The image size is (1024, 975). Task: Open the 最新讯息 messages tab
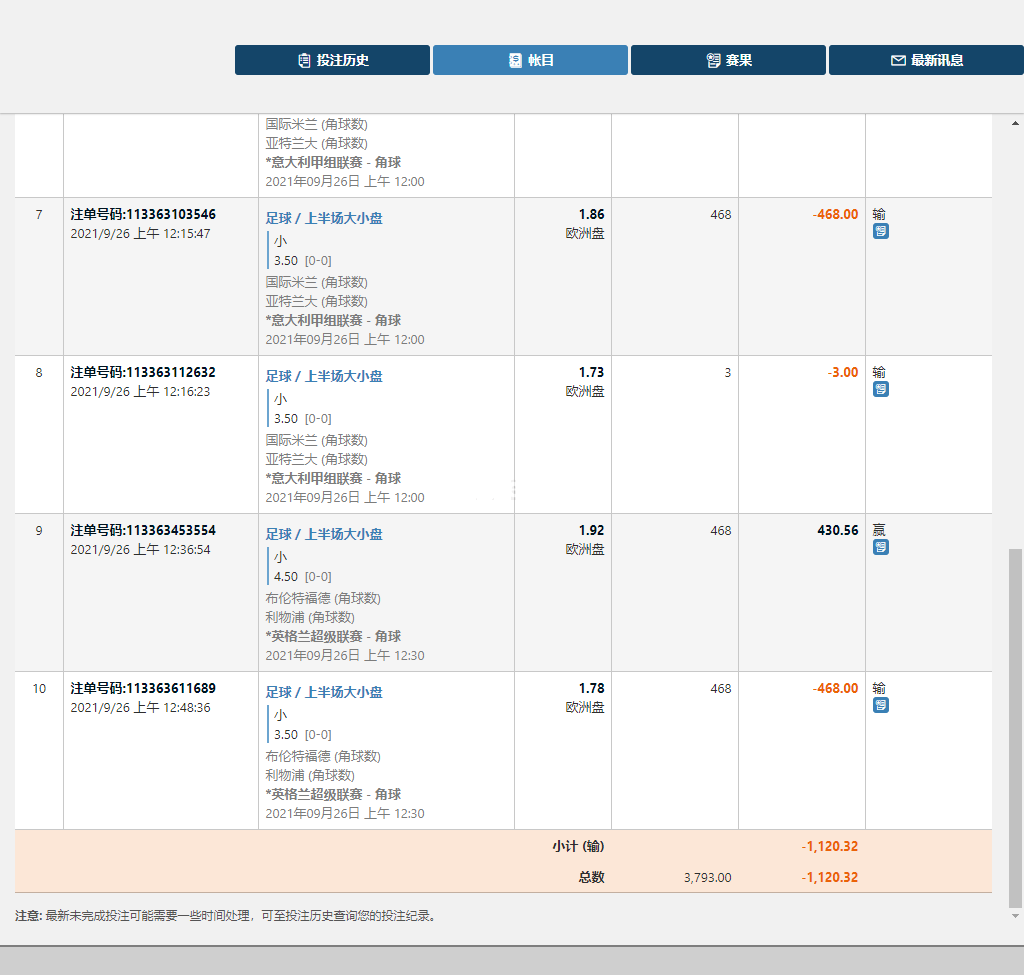pos(926,60)
